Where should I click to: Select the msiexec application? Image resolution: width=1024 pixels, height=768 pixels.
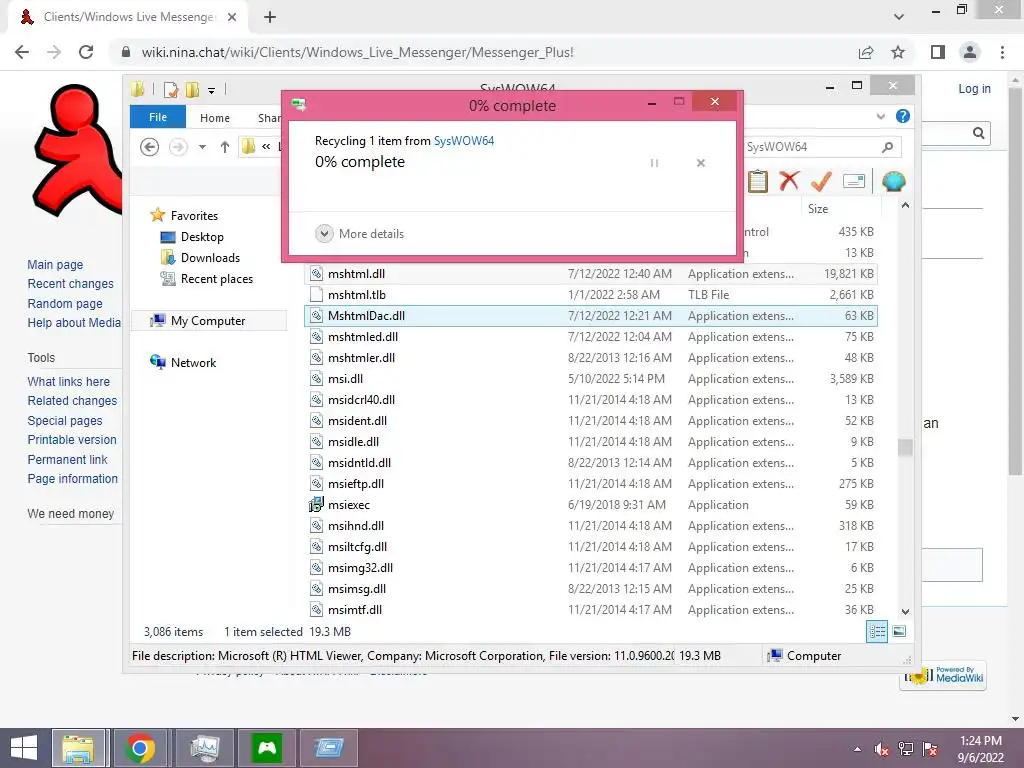pyautogui.click(x=590, y=505)
